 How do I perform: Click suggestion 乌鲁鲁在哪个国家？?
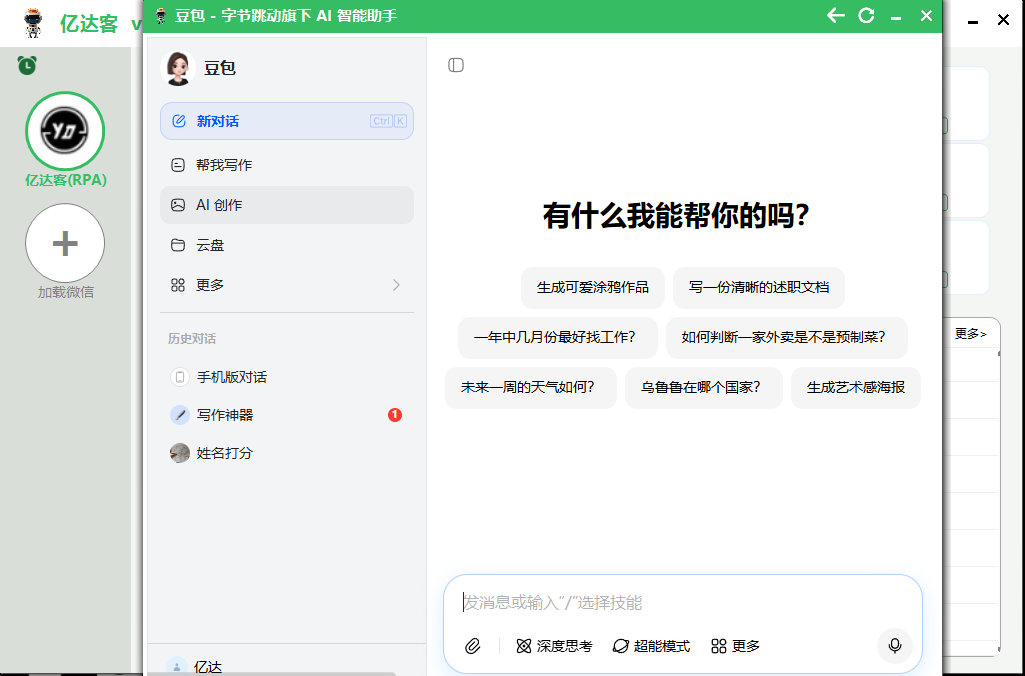(700, 387)
